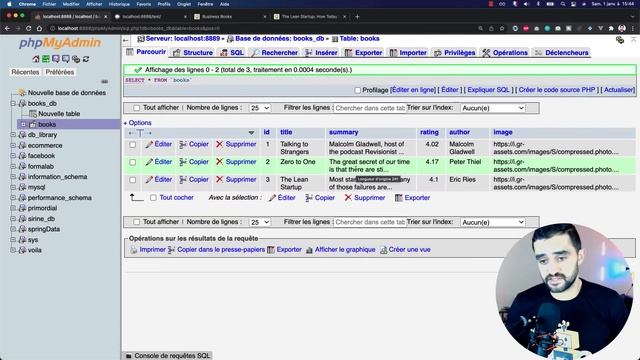Open the Opérations tab
Image resolution: width=640 pixels, height=360 pixels.
coord(505,53)
